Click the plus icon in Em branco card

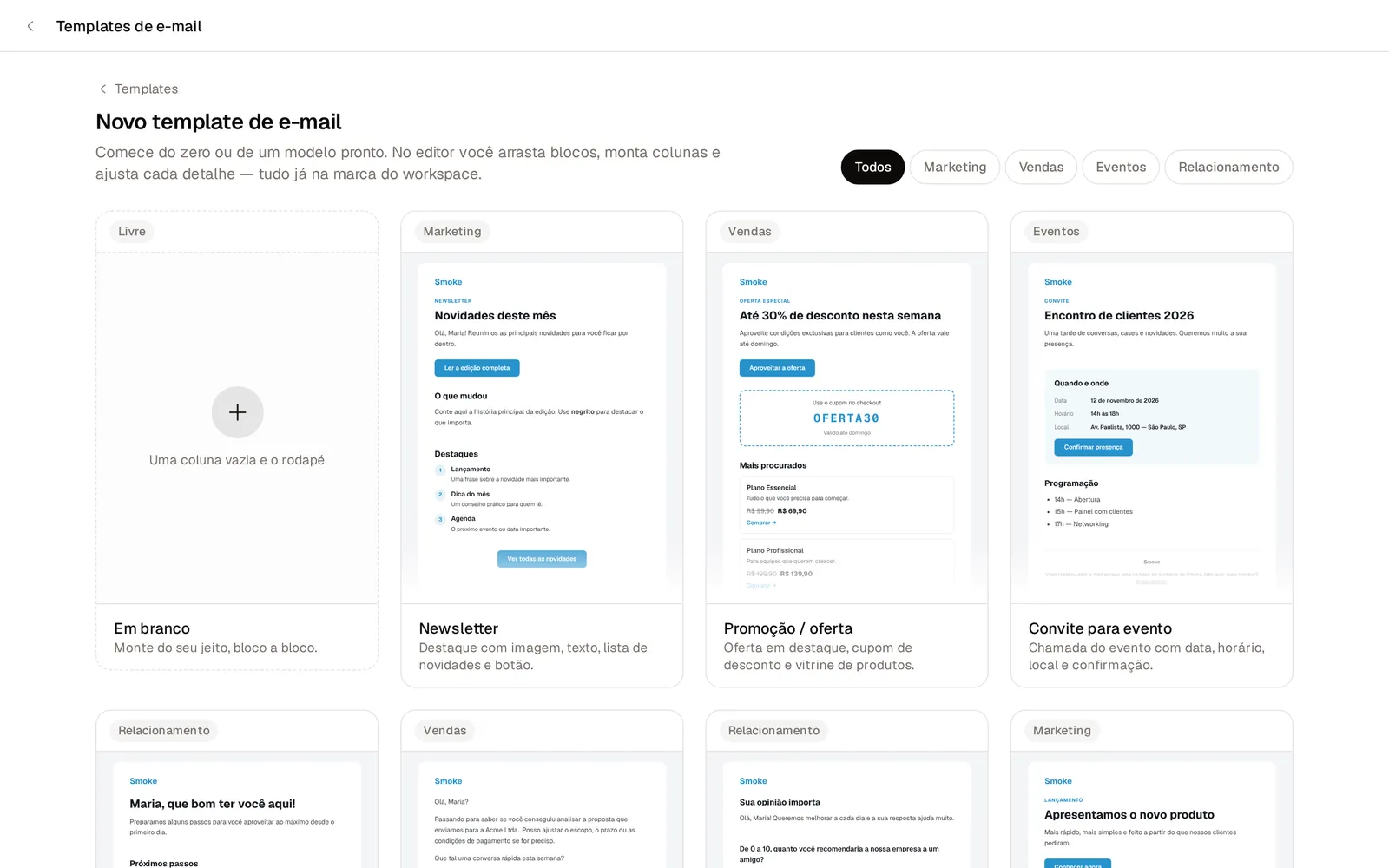click(x=237, y=412)
